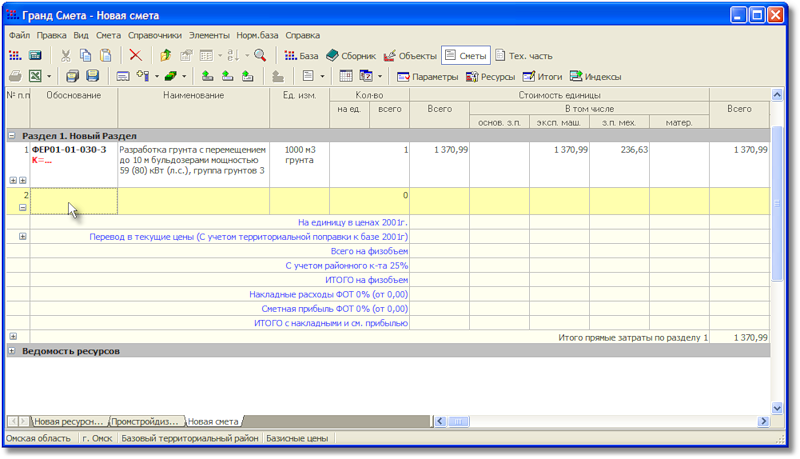This screenshot has width=800, height=459.
Task: Click Омская область in status bar
Action: tap(38, 438)
